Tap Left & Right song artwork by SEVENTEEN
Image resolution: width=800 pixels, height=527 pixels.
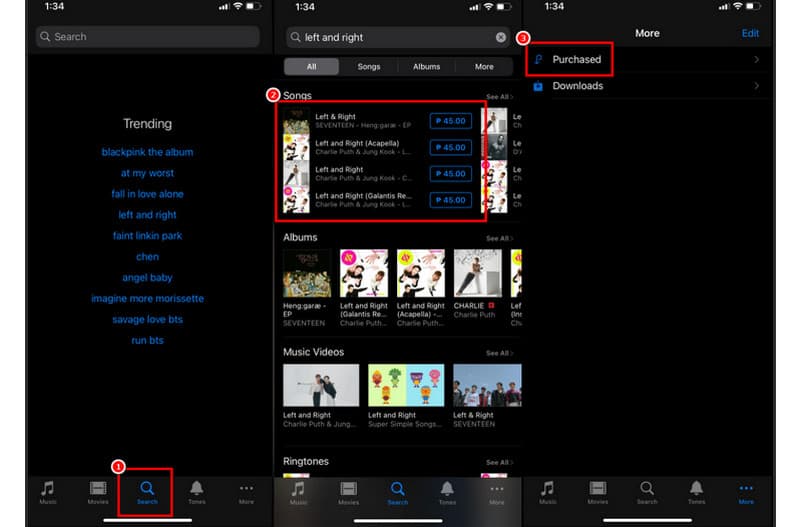296,121
